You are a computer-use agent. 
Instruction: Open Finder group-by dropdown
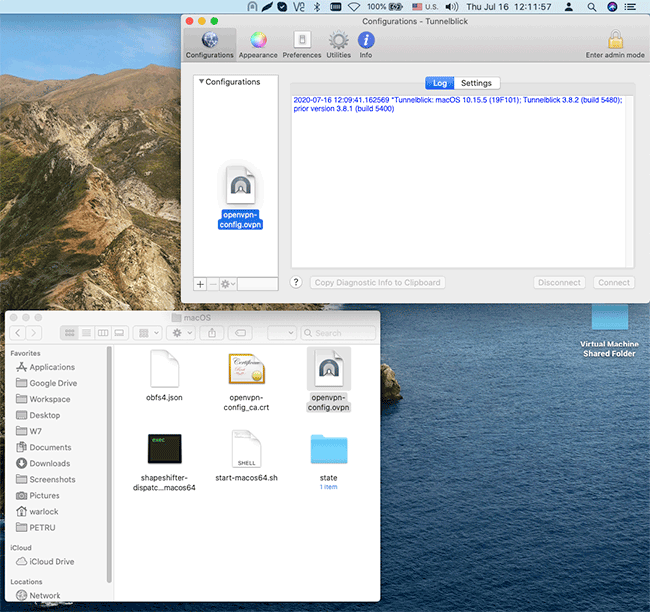148,333
